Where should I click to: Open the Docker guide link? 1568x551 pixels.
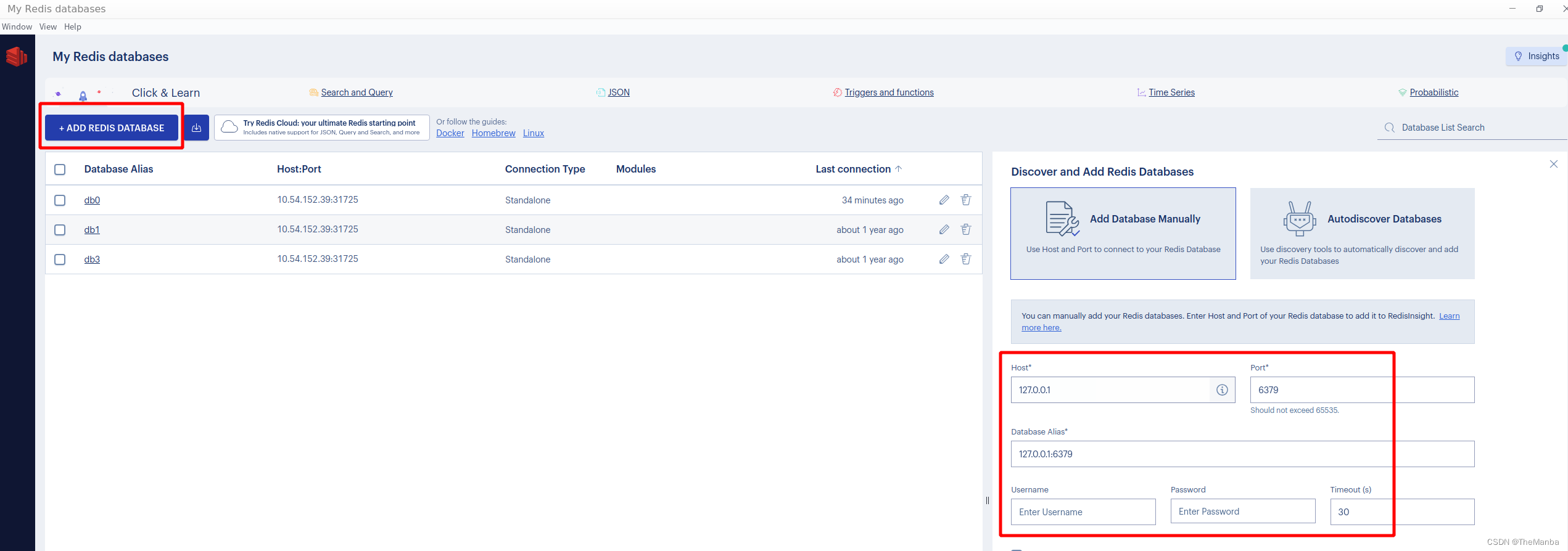(450, 133)
